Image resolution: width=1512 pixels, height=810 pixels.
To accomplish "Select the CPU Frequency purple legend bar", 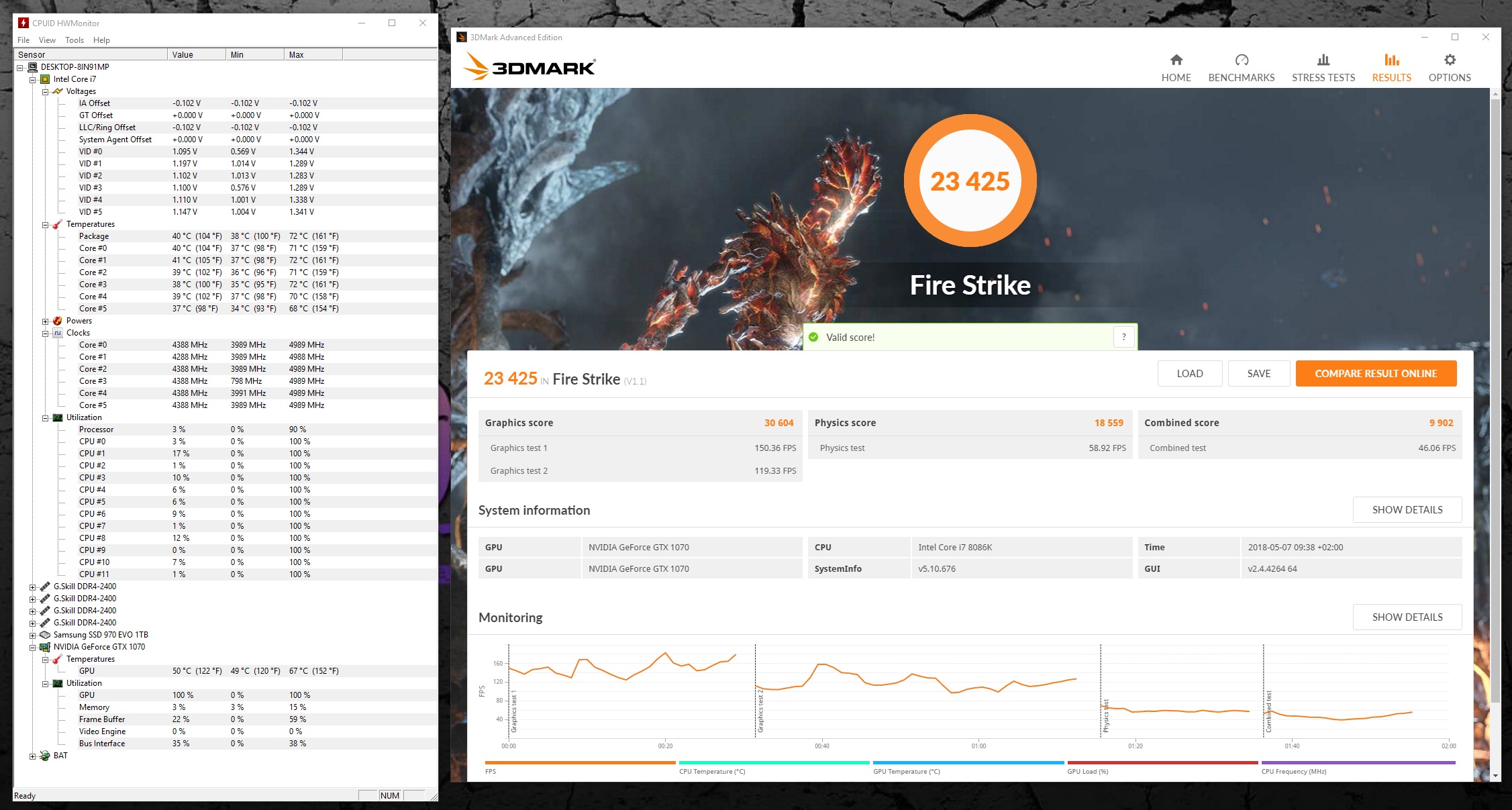I will point(1358,762).
